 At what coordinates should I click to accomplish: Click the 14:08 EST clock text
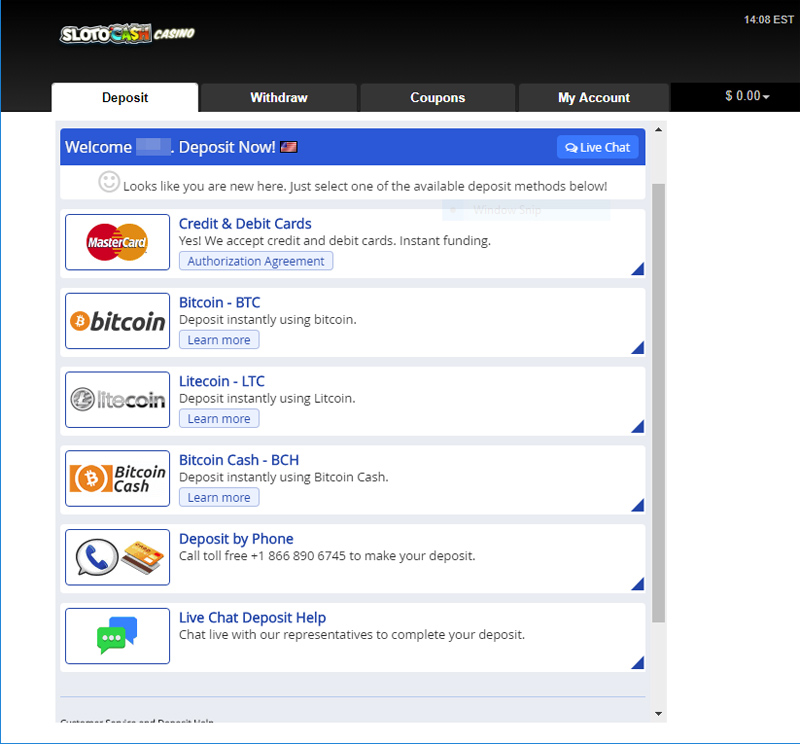(x=769, y=19)
